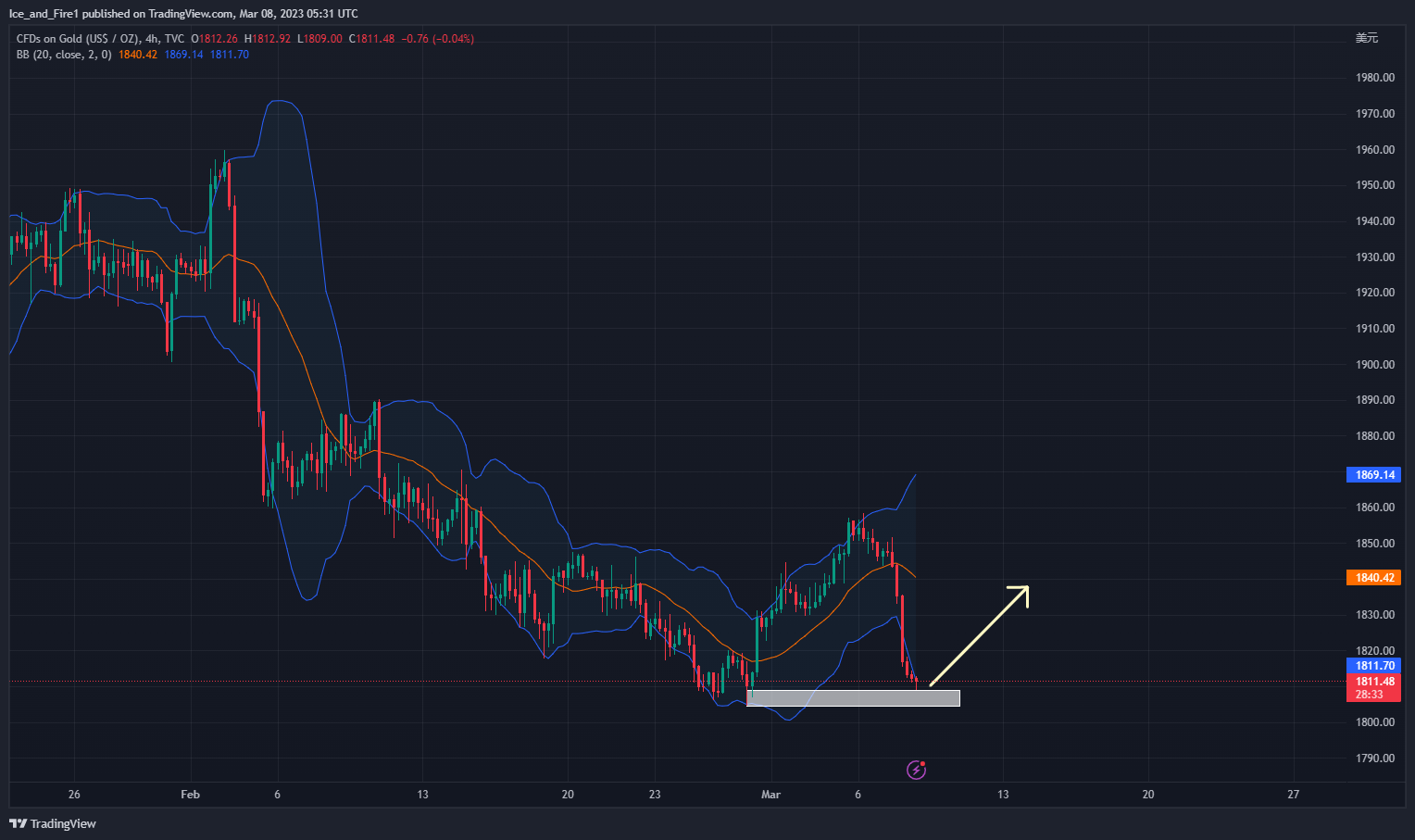Click the 1880.00 price axis label
Viewport: 1415px width, 840px height.
[x=1375, y=436]
